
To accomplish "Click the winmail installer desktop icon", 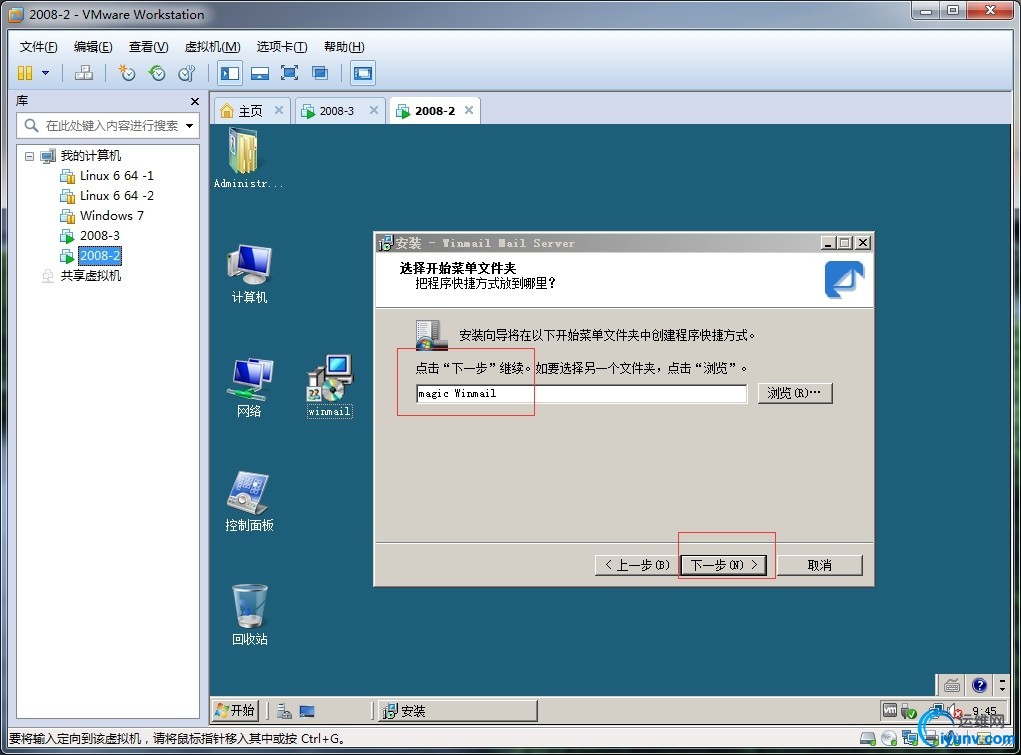I will point(329,386).
